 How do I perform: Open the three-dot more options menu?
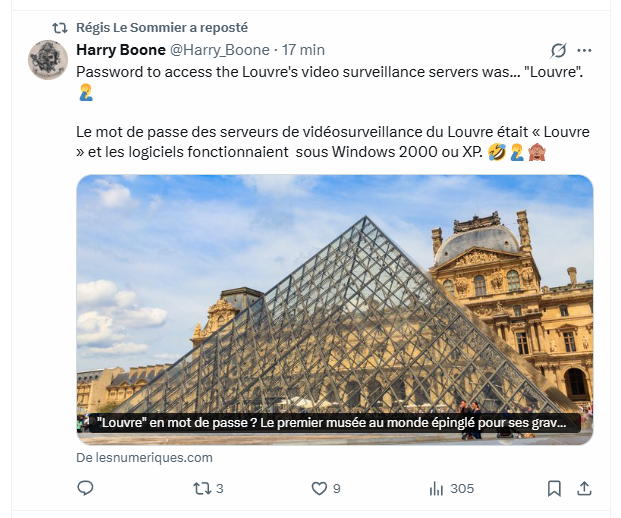pyautogui.click(x=585, y=50)
